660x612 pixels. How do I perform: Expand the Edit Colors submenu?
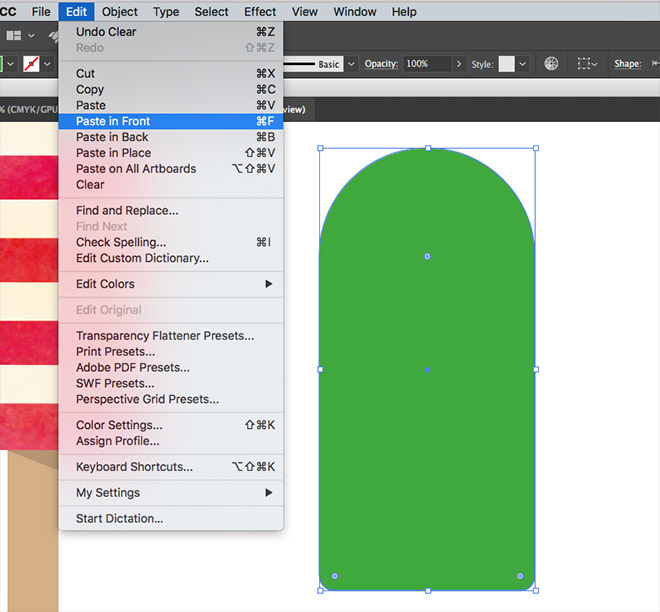(171, 284)
